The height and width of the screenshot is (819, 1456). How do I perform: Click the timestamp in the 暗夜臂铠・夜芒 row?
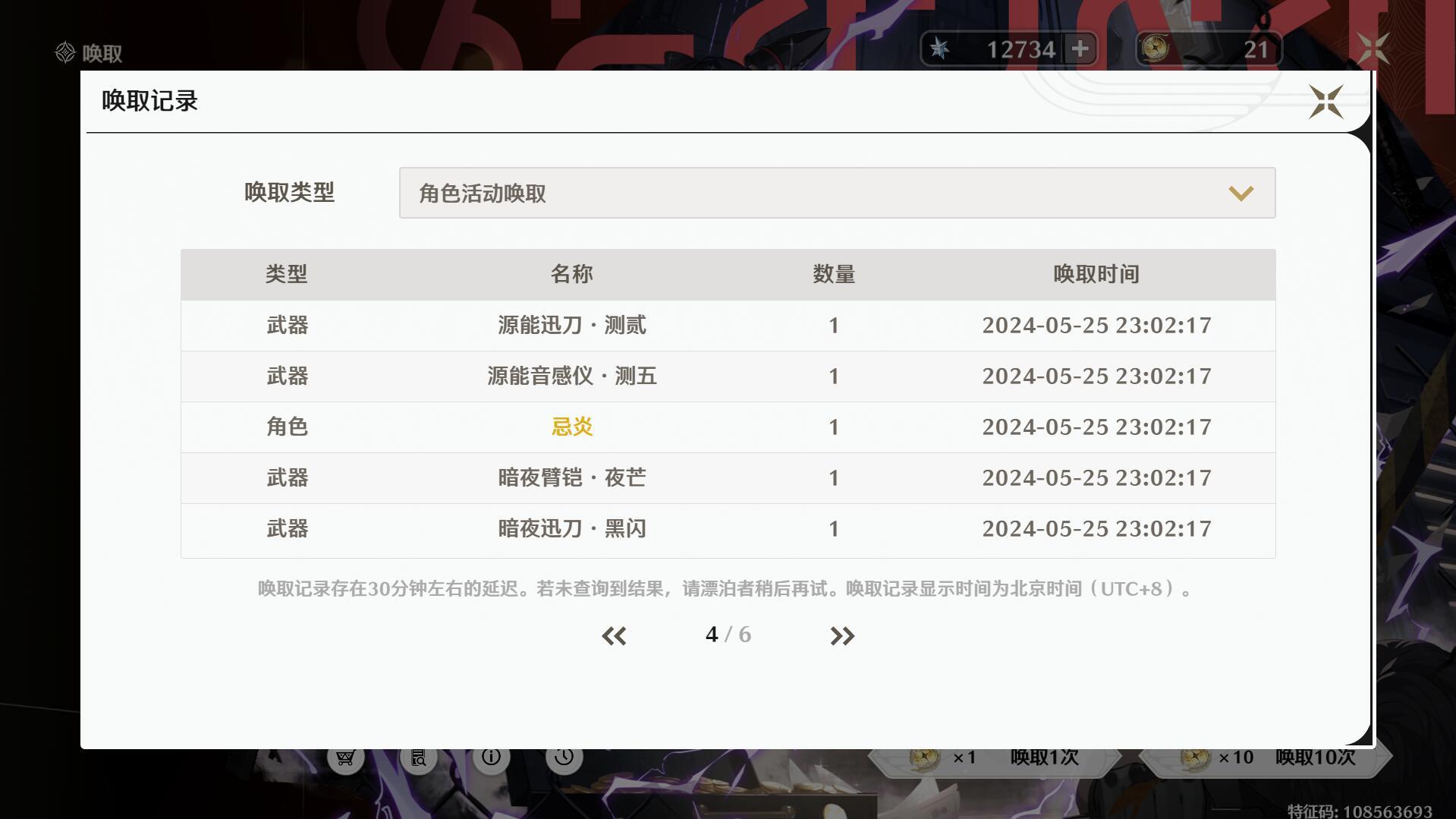pyautogui.click(x=1096, y=478)
